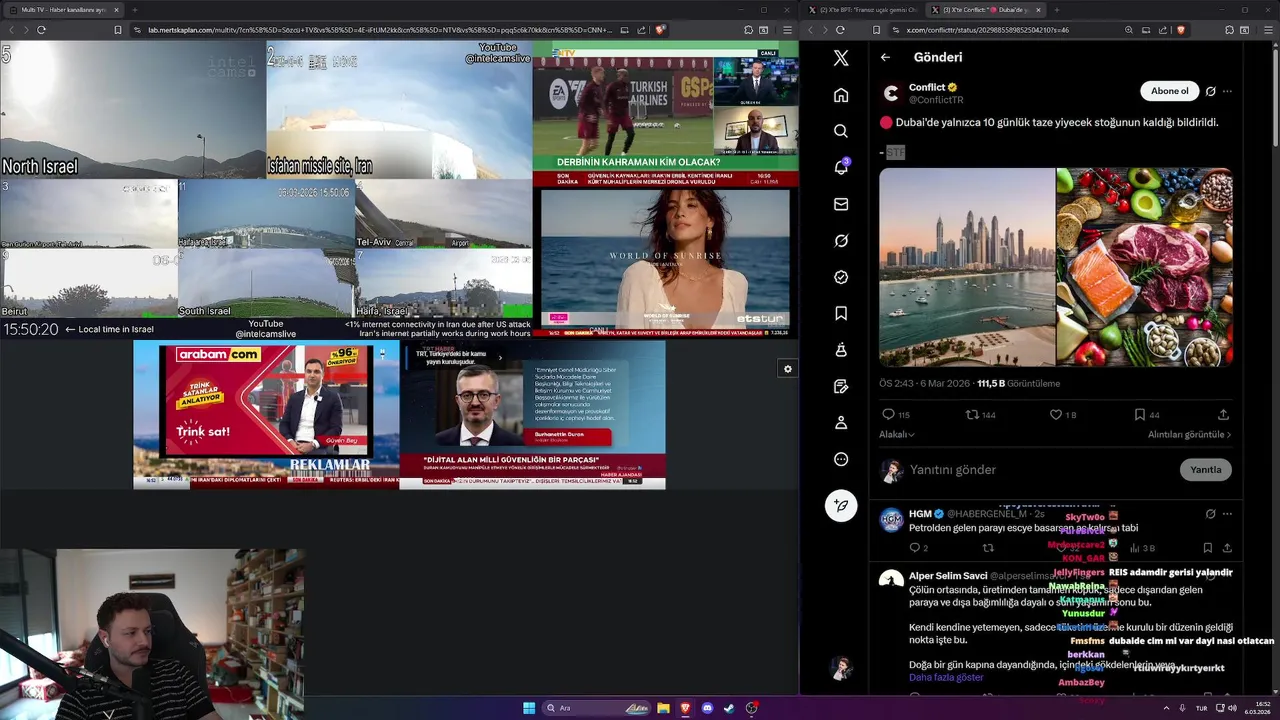Go to X Home feed icon
Screen dimensions: 1280x720
[x=841, y=95]
